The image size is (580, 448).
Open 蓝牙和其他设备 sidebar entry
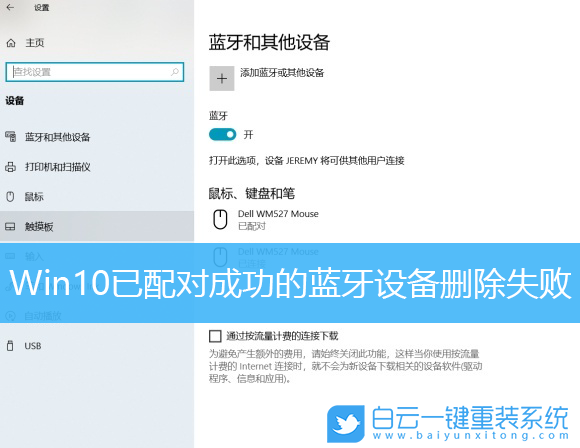click(97, 137)
